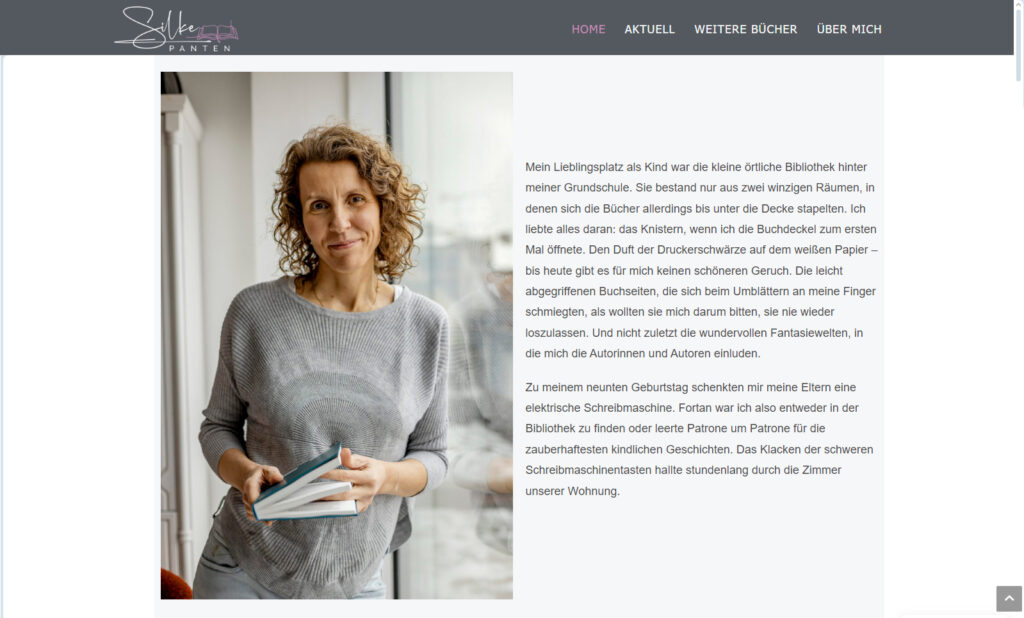The width and height of the screenshot is (1024, 618).
Task: Open the HOME menu item
Action: (x=588, y=29)
